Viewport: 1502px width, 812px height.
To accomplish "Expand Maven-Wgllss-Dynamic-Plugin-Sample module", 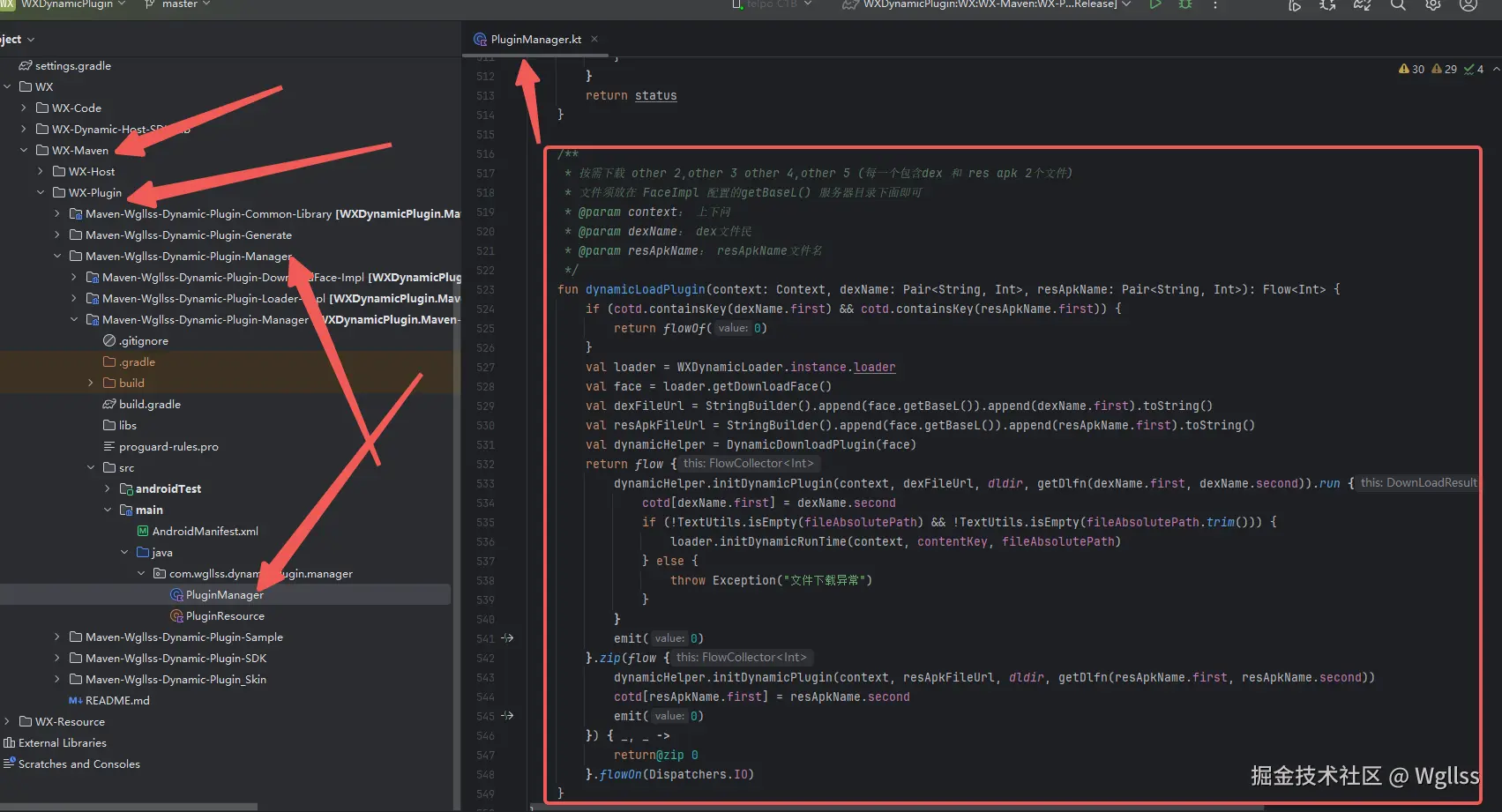I will 57,637.
